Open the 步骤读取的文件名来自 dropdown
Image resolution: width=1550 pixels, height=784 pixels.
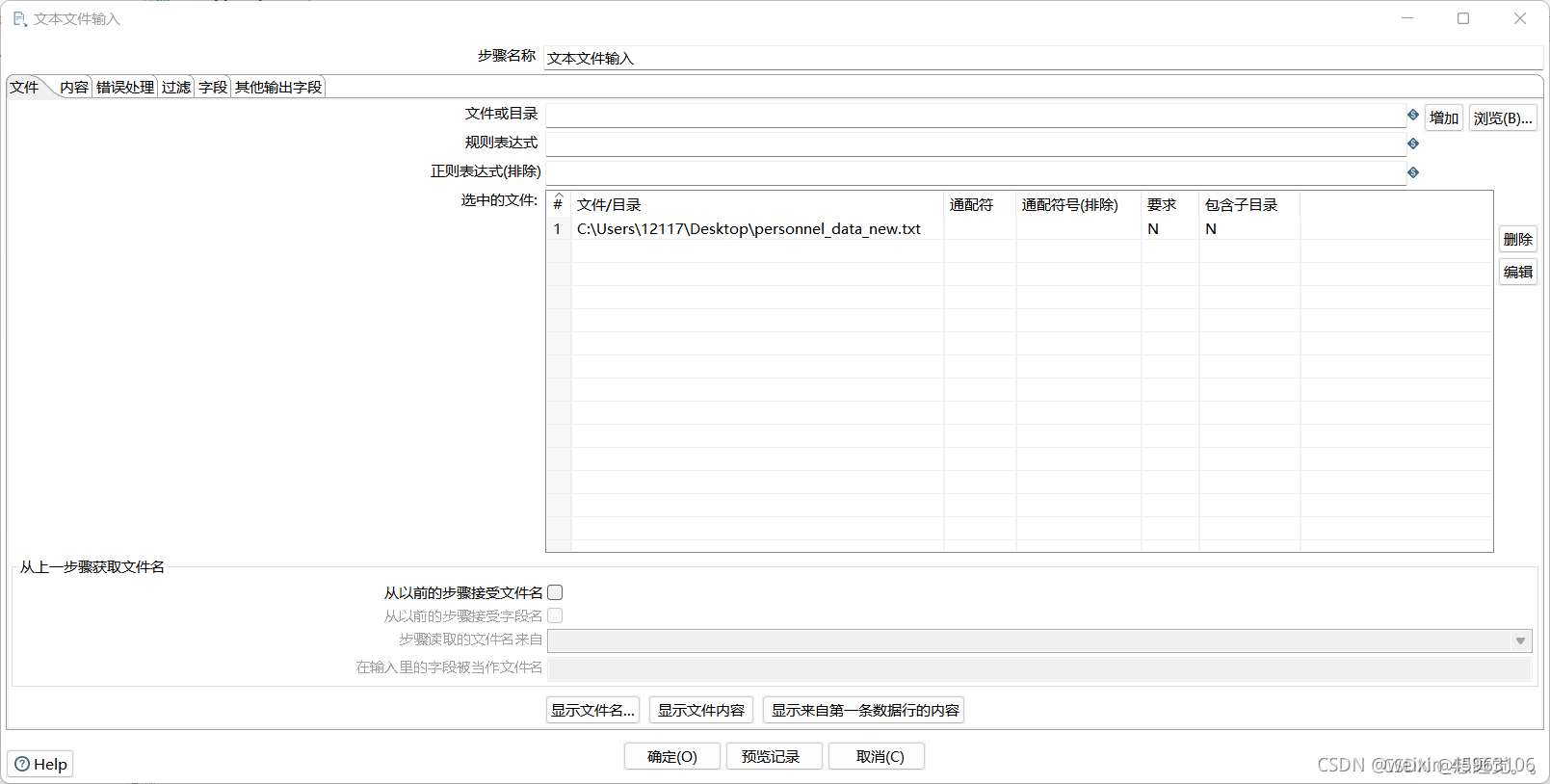tap(1521, 640)
